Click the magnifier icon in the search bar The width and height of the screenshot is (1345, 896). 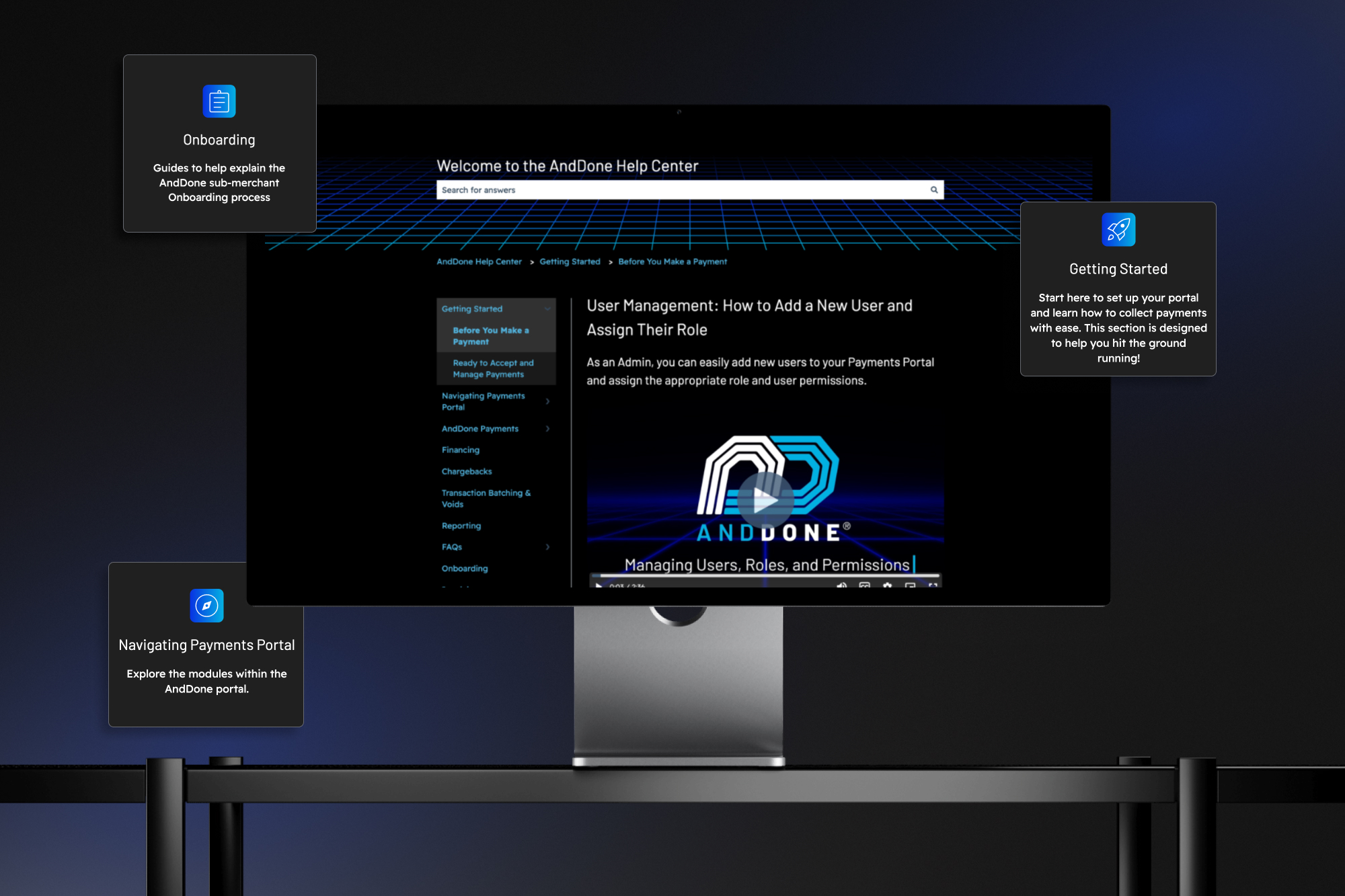tap(933, 190)
